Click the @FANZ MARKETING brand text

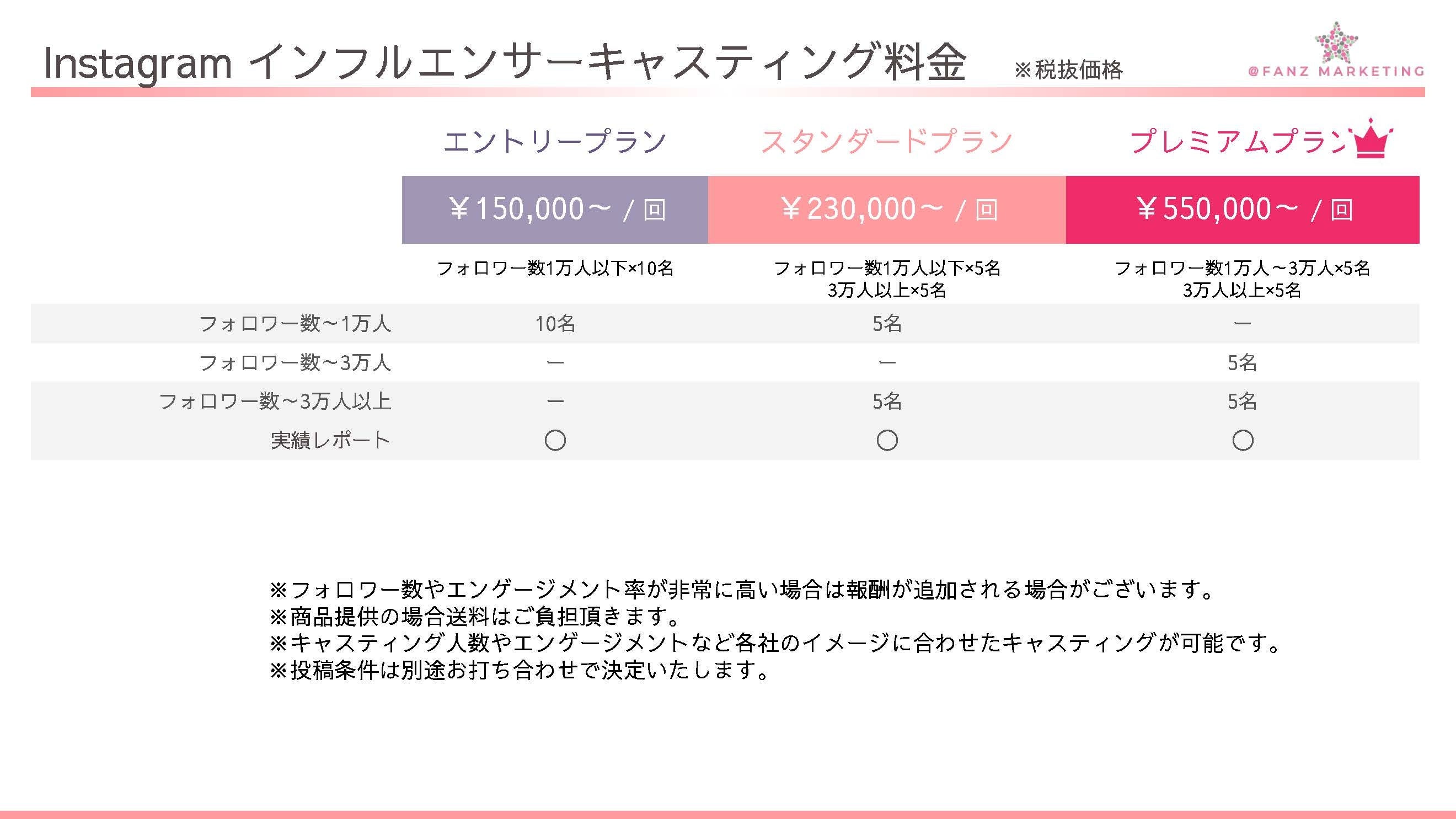coord(1336,72)
